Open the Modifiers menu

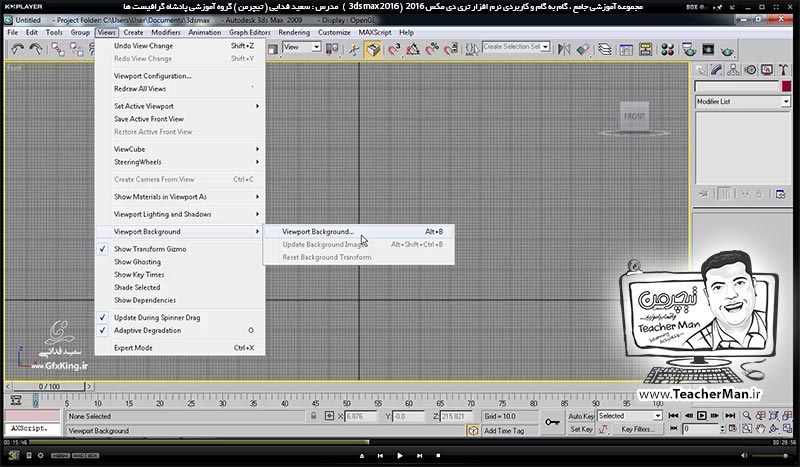166,32
